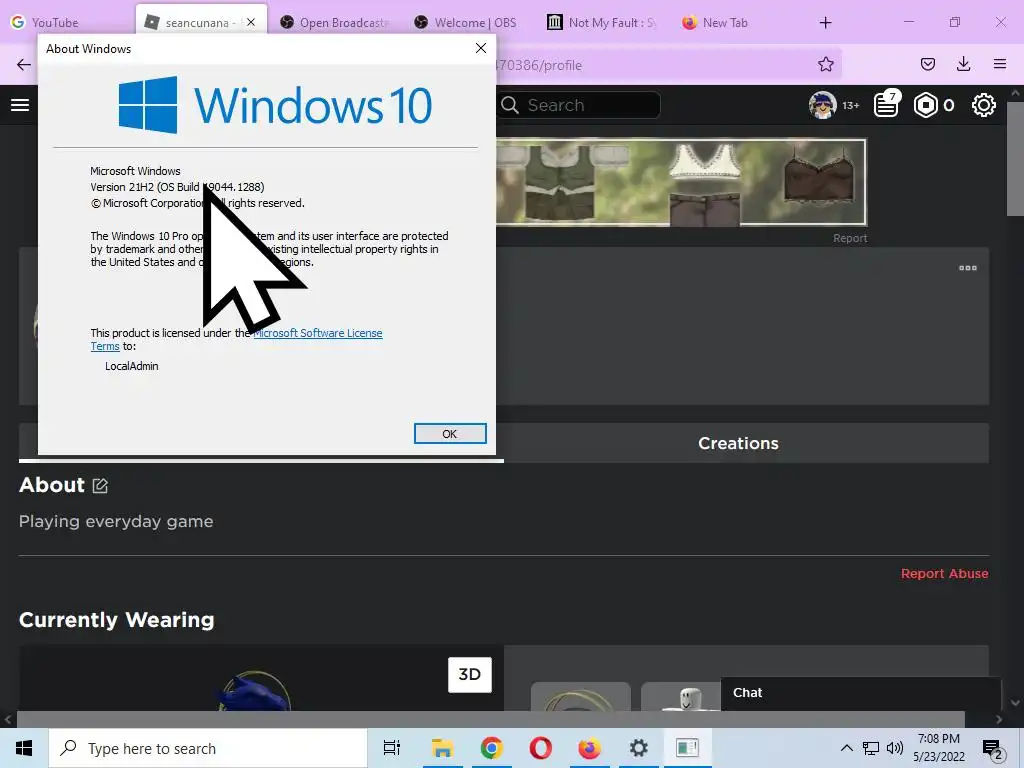Go back with the browser back arrow
Screen dimensions: 1024x768
(24, 64)
